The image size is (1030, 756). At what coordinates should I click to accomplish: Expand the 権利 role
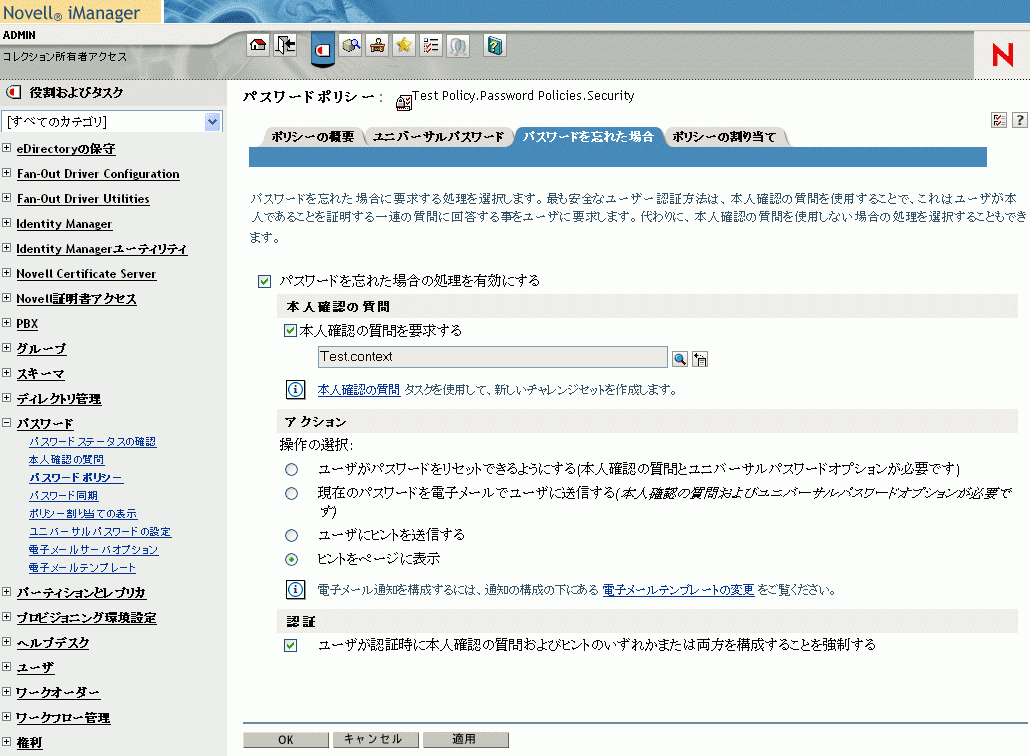click(x=7, y=742)
